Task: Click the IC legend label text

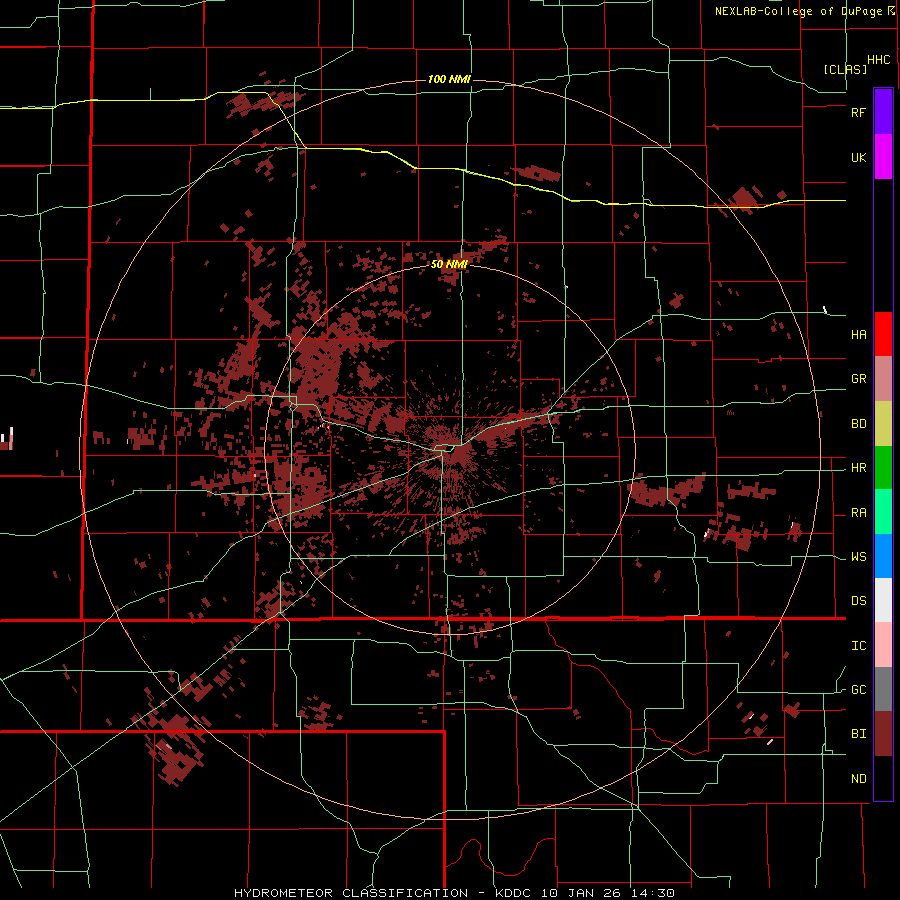Action: tap(858, 646)
